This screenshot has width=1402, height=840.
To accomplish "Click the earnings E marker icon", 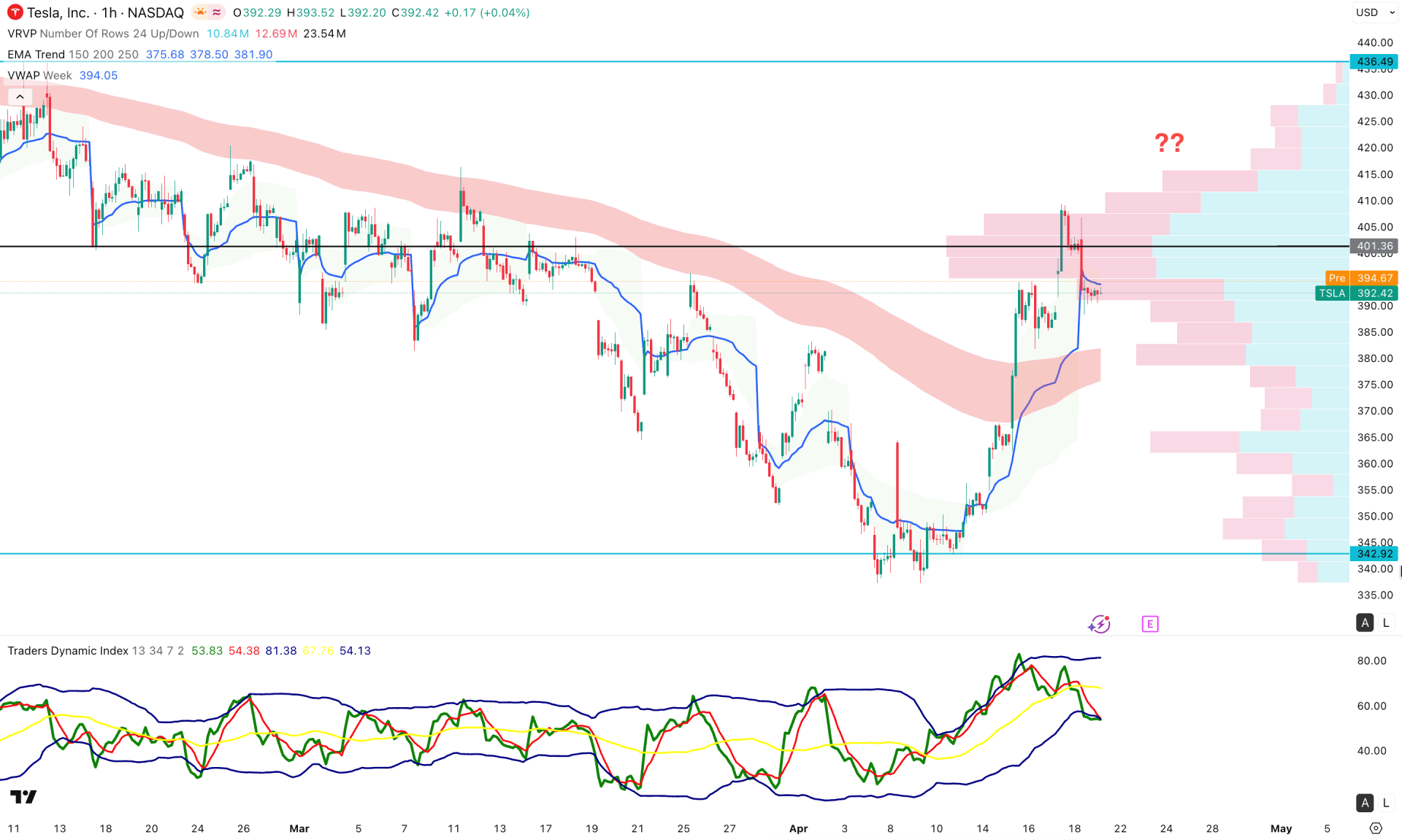I will pos(1150,624).
